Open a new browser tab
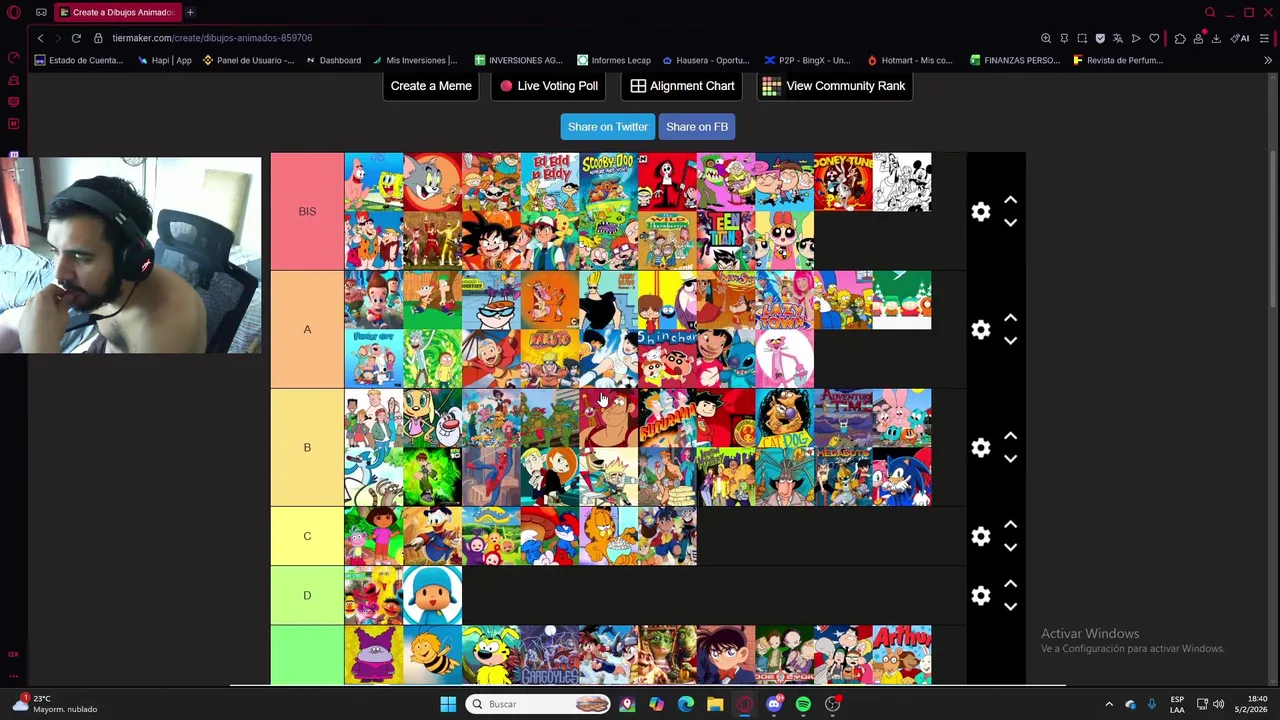 190,12
